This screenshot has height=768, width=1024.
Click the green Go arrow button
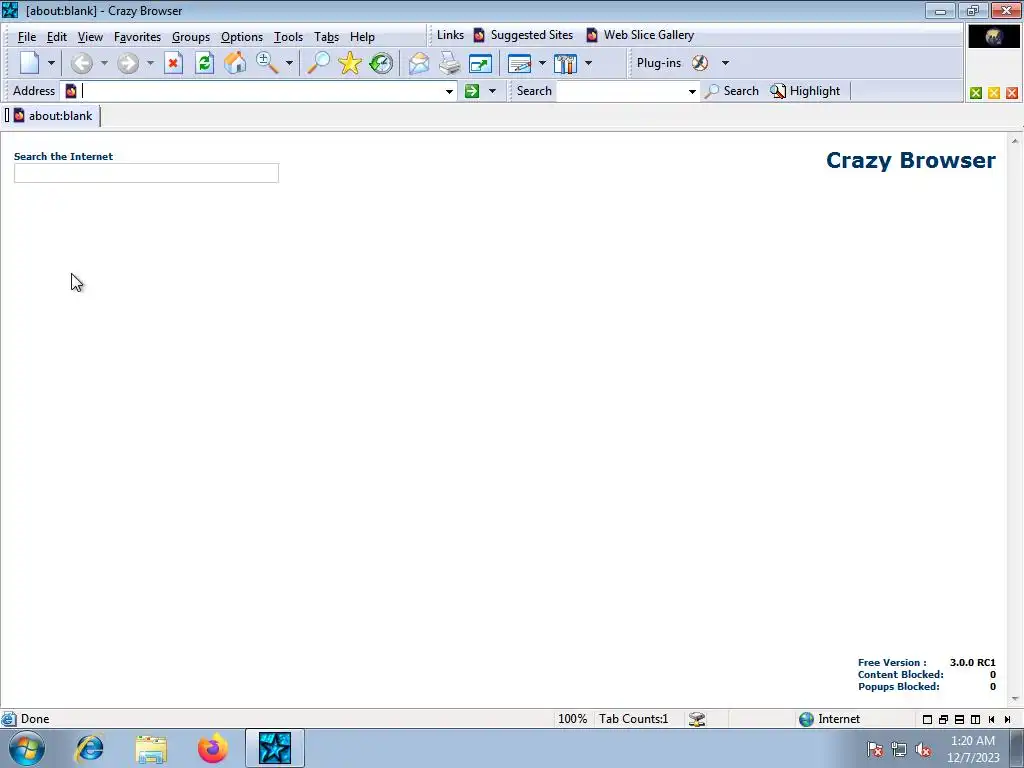click(x=472, y=91)
